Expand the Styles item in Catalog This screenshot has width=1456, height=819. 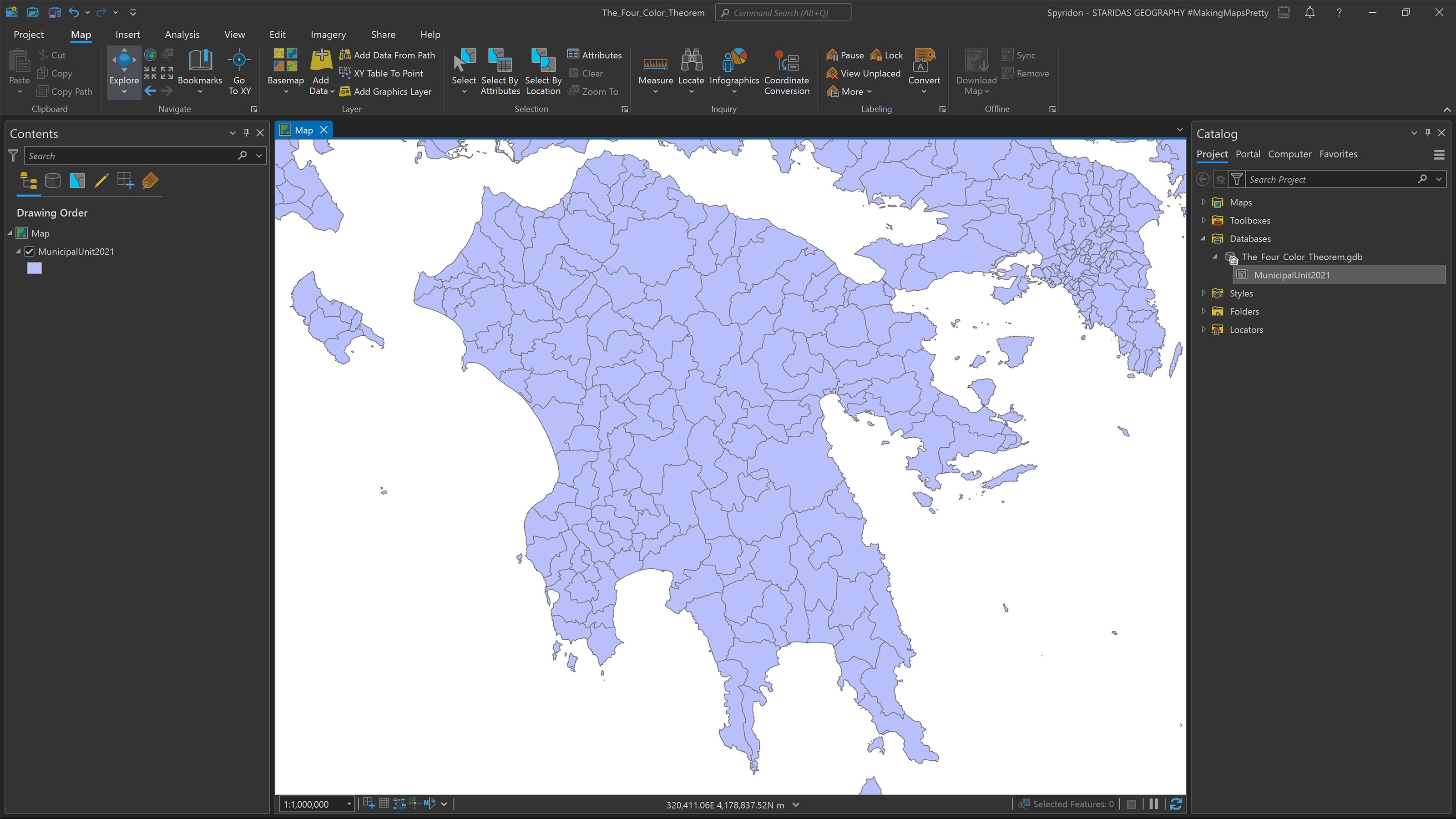[x=1203, y=293]
